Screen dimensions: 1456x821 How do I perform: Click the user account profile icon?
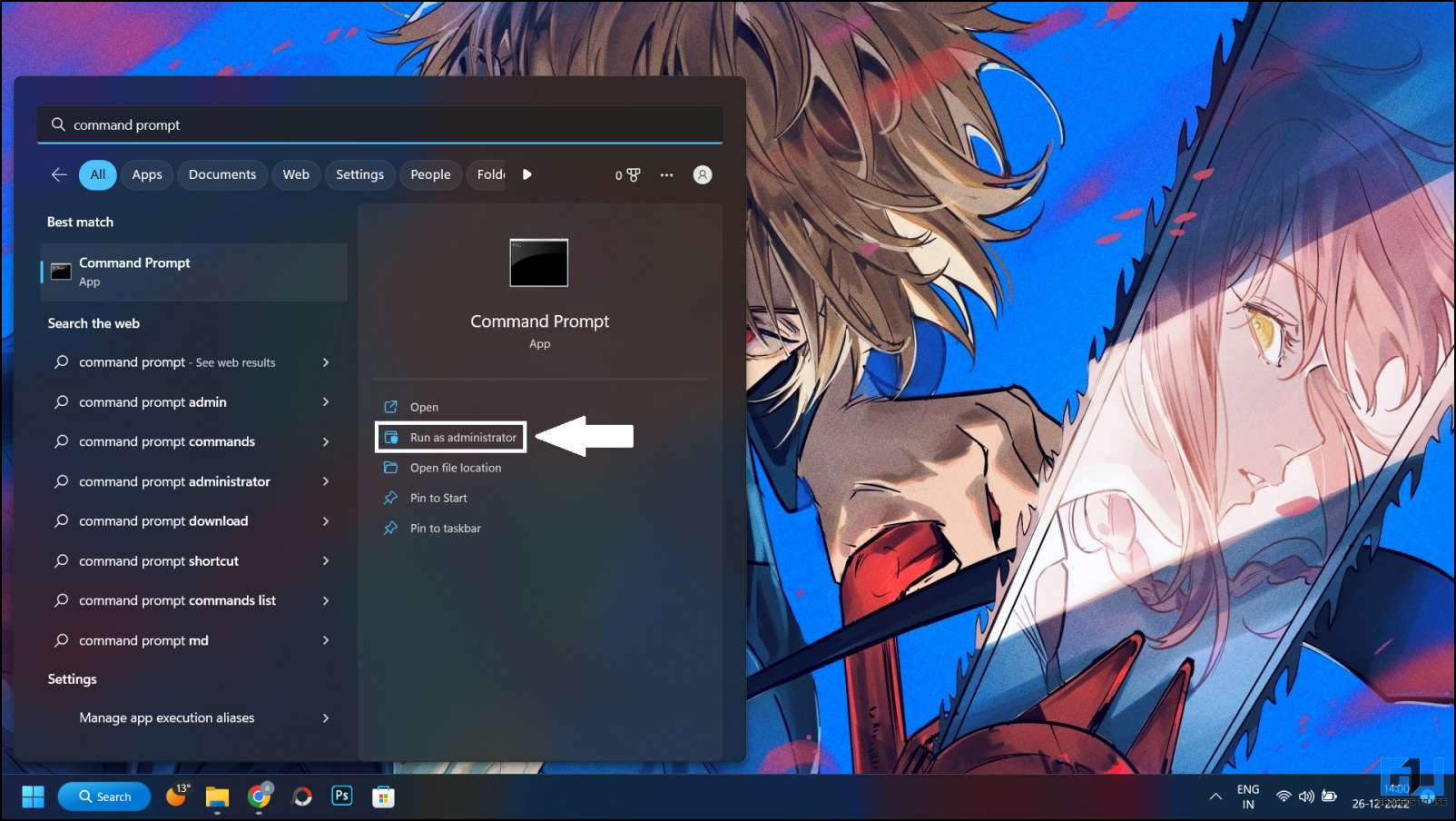[703, 174]
